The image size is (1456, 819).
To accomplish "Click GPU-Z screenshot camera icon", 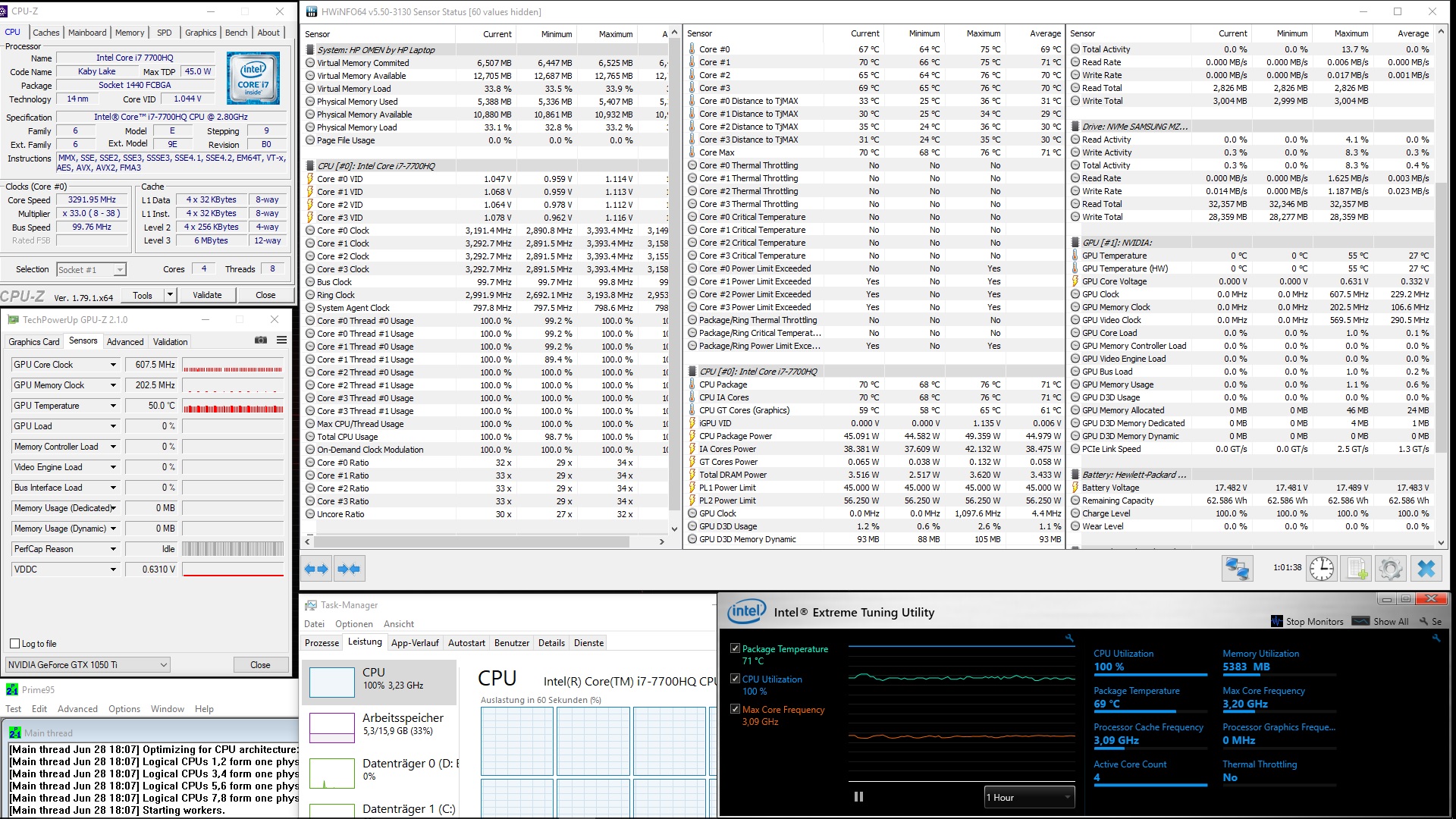I will (261, 340).
